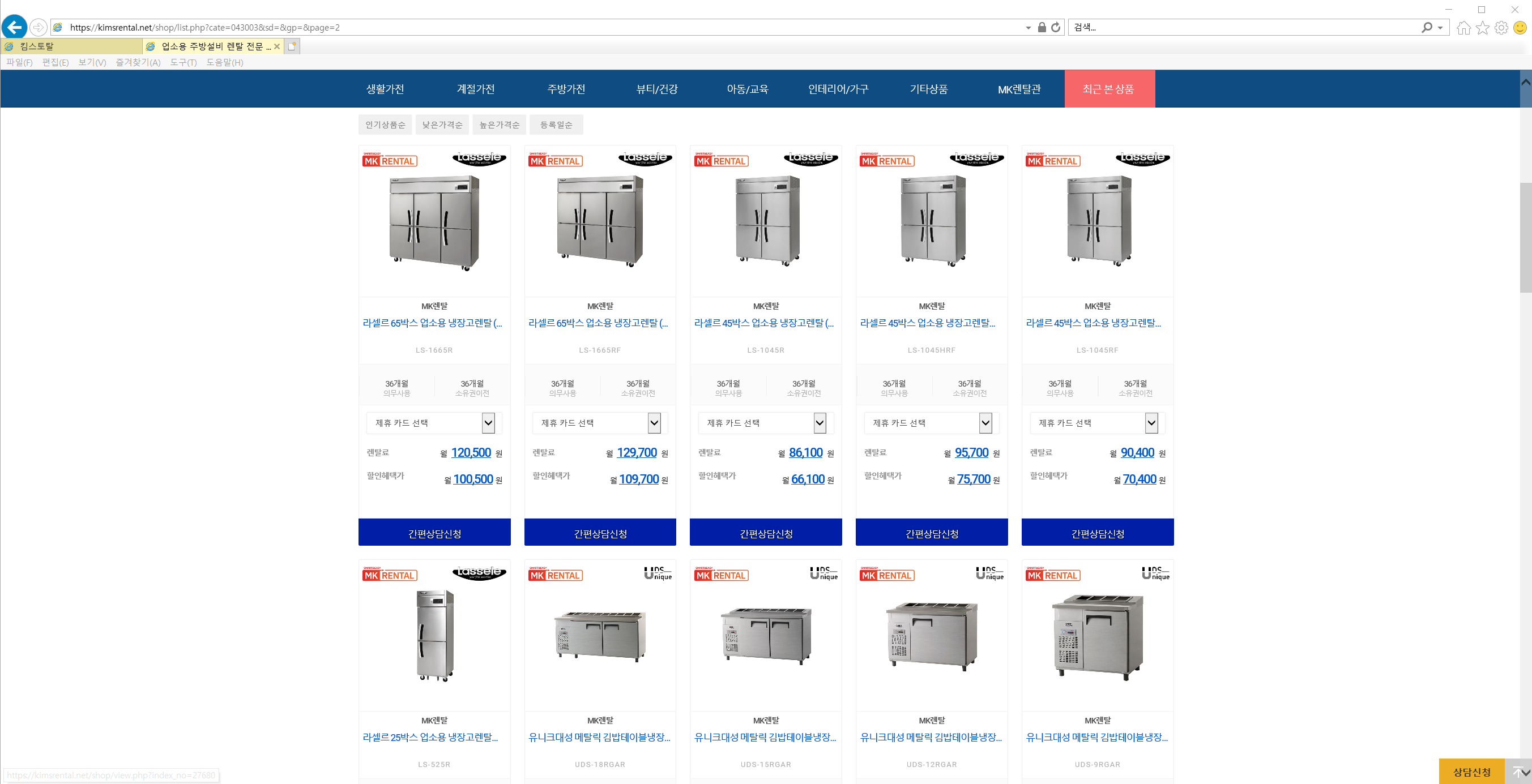1532x784 pixels.
Task: Open the LS-1665RF 라셀르 65박스 업소용 냉장고렌탈 link
Action: pyautogui.click(x=598, y=323)
